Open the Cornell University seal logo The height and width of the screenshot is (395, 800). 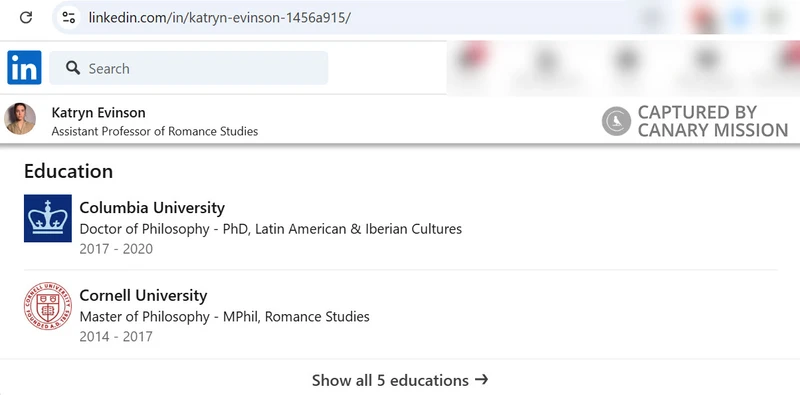(x=47, y=306)
